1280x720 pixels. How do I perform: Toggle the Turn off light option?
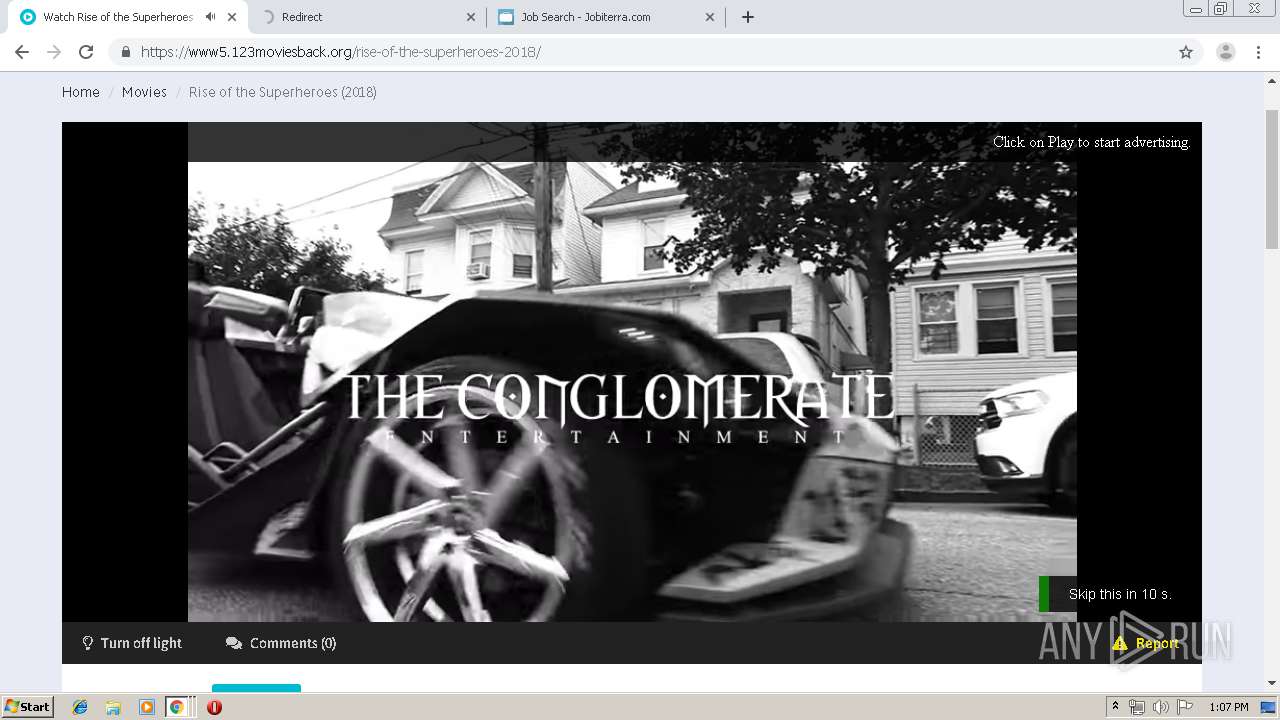(x=132, y=643)
